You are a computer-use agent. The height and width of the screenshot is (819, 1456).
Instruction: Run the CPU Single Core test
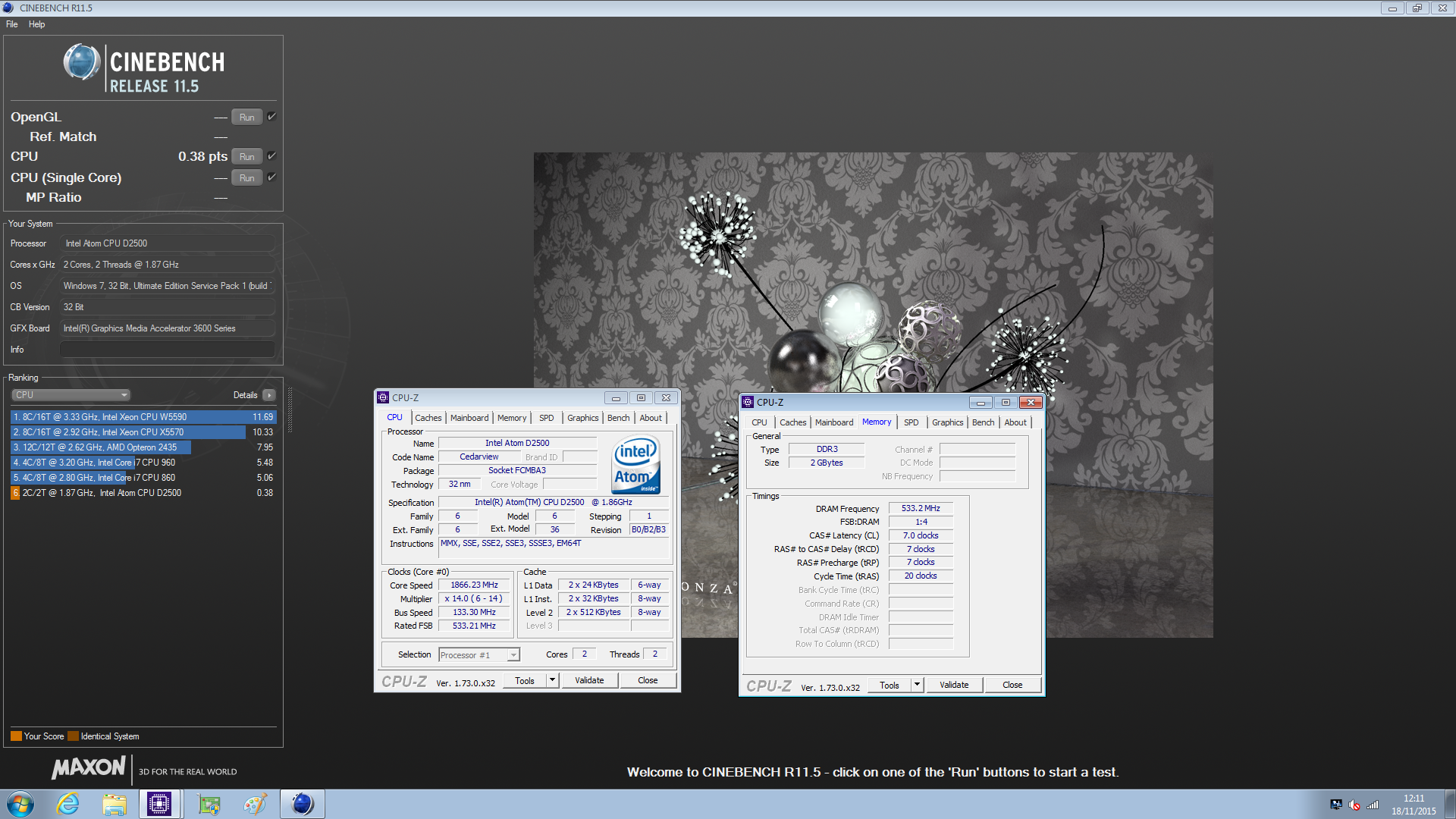[246, 177]
